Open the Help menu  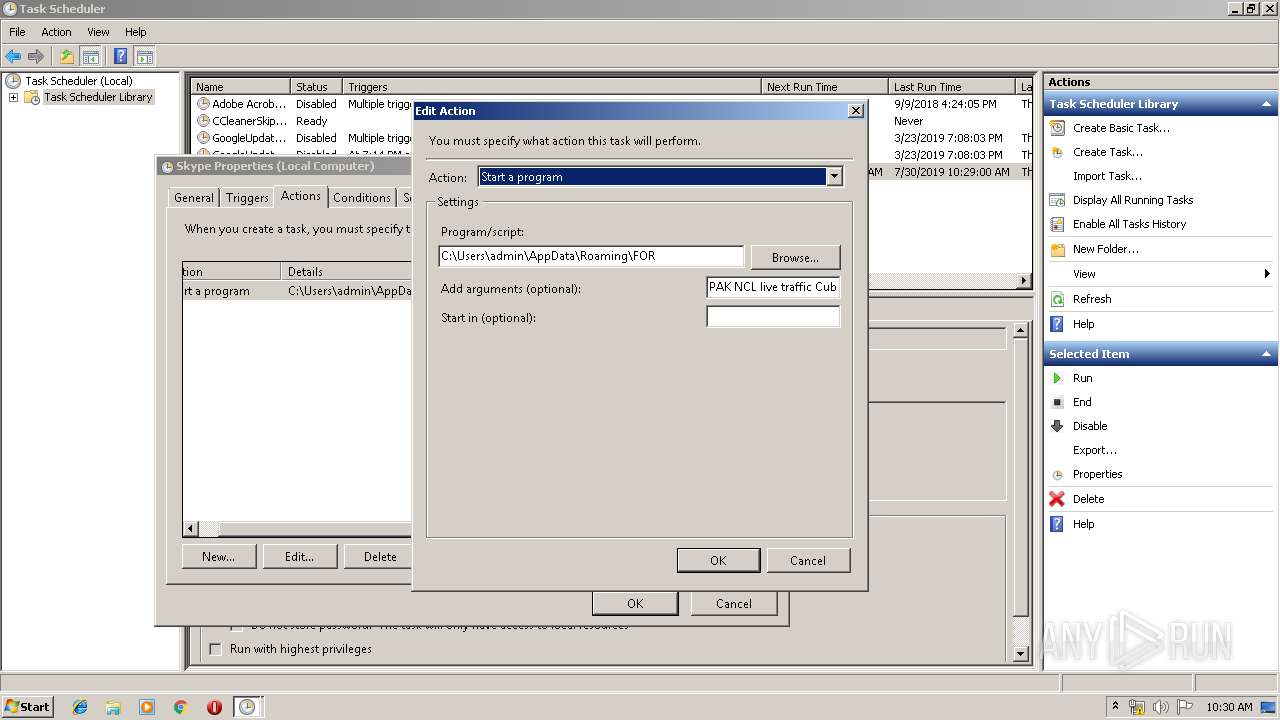coord(135,32)
